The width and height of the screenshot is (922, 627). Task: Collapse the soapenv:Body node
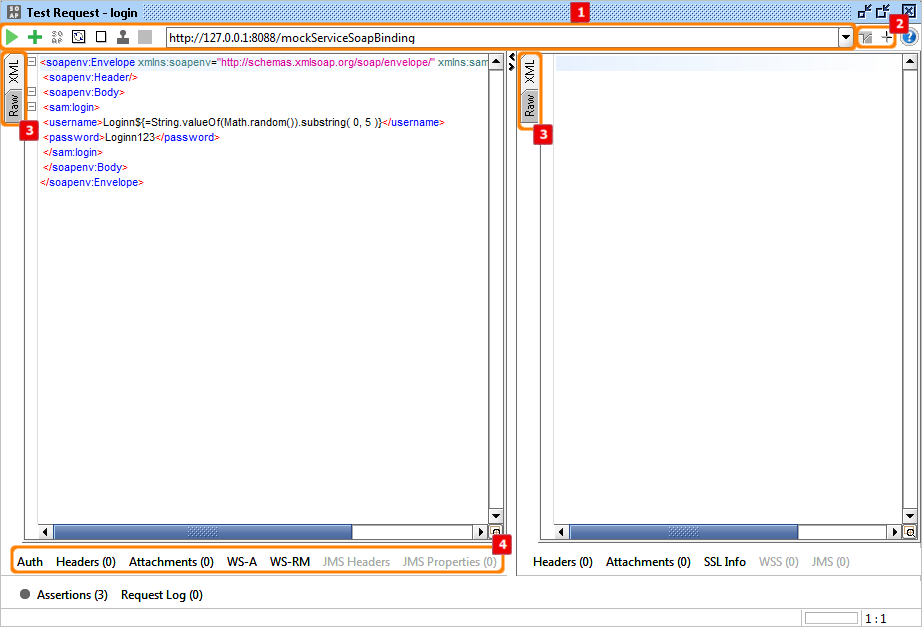tap(32, 92)
